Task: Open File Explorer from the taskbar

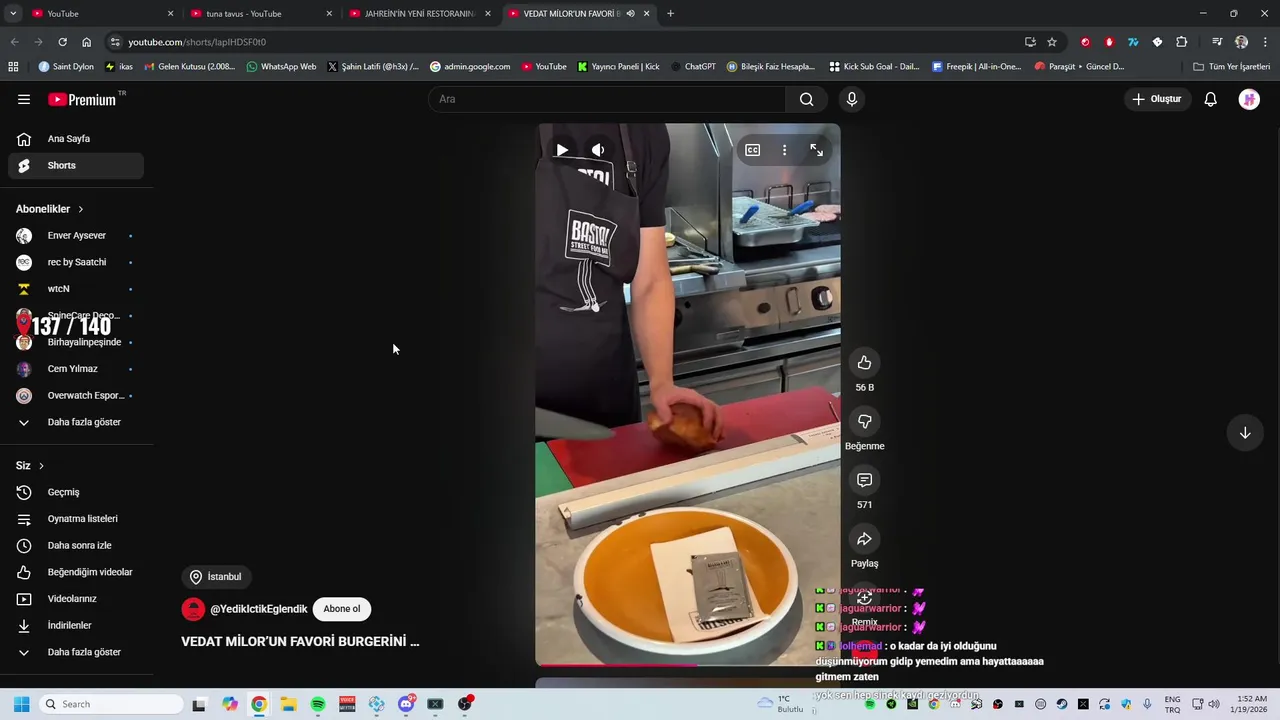Action: pos(288,704)
